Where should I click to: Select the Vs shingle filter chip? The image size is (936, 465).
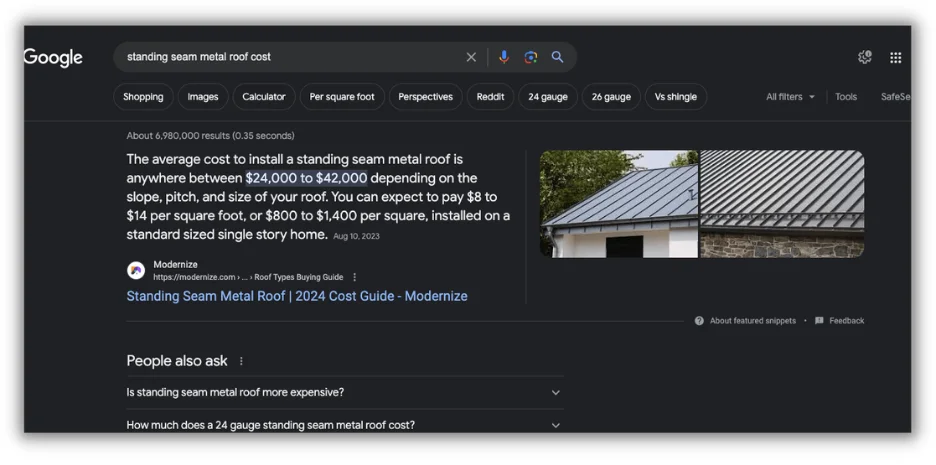676,97
